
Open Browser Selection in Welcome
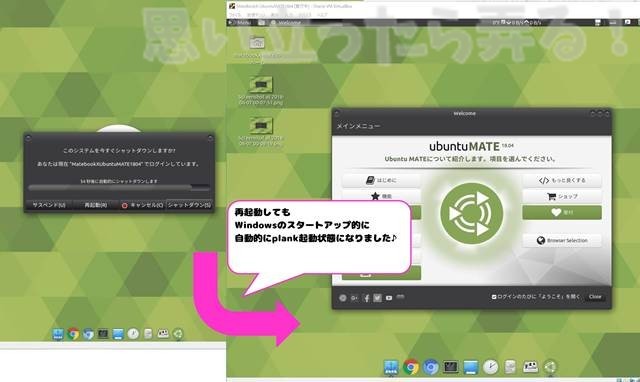pos(562,240)
